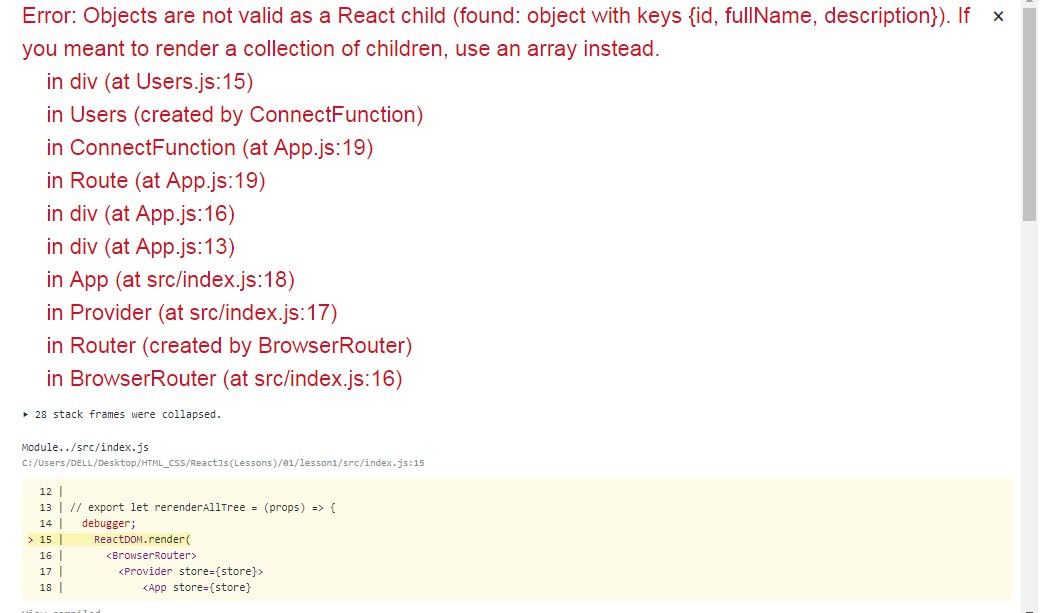Click the 'in div (at App.js:16)' line
The height and width of the screenshot is (613, 1055).
tap(140, 214)
